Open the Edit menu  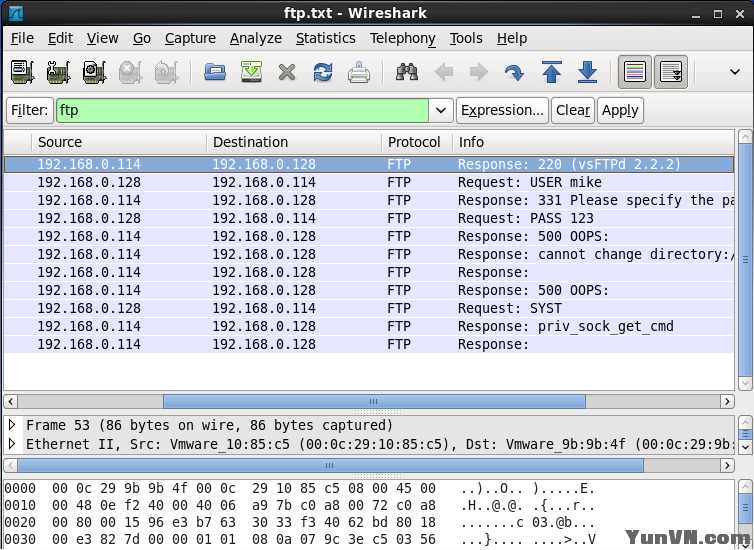60,38
